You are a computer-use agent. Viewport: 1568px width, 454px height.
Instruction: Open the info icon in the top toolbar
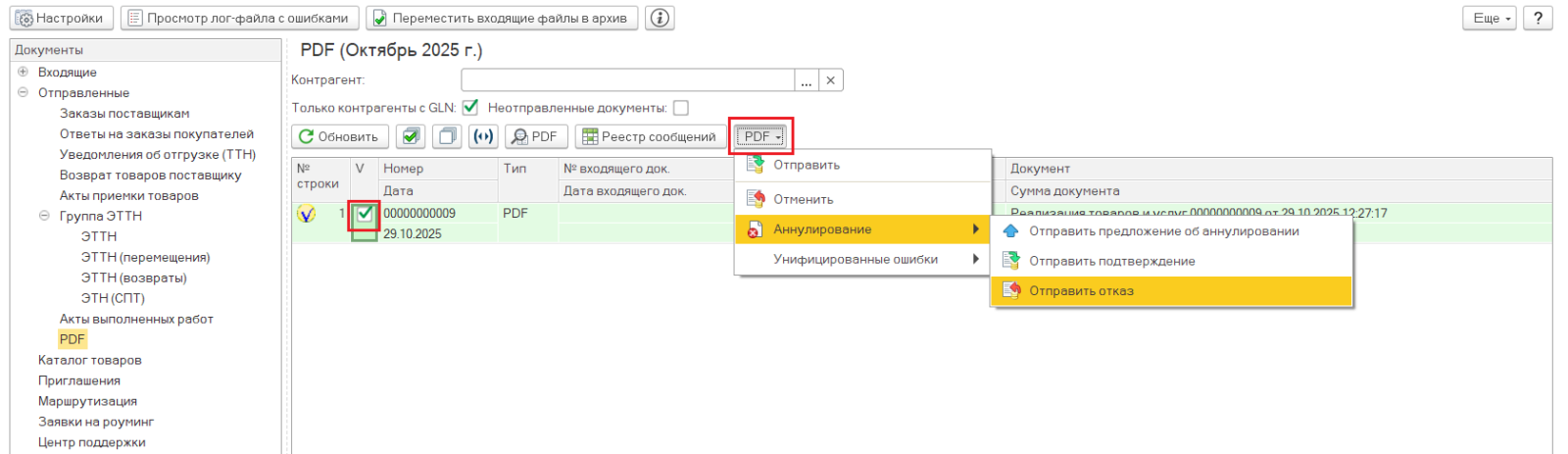(661, 18)
